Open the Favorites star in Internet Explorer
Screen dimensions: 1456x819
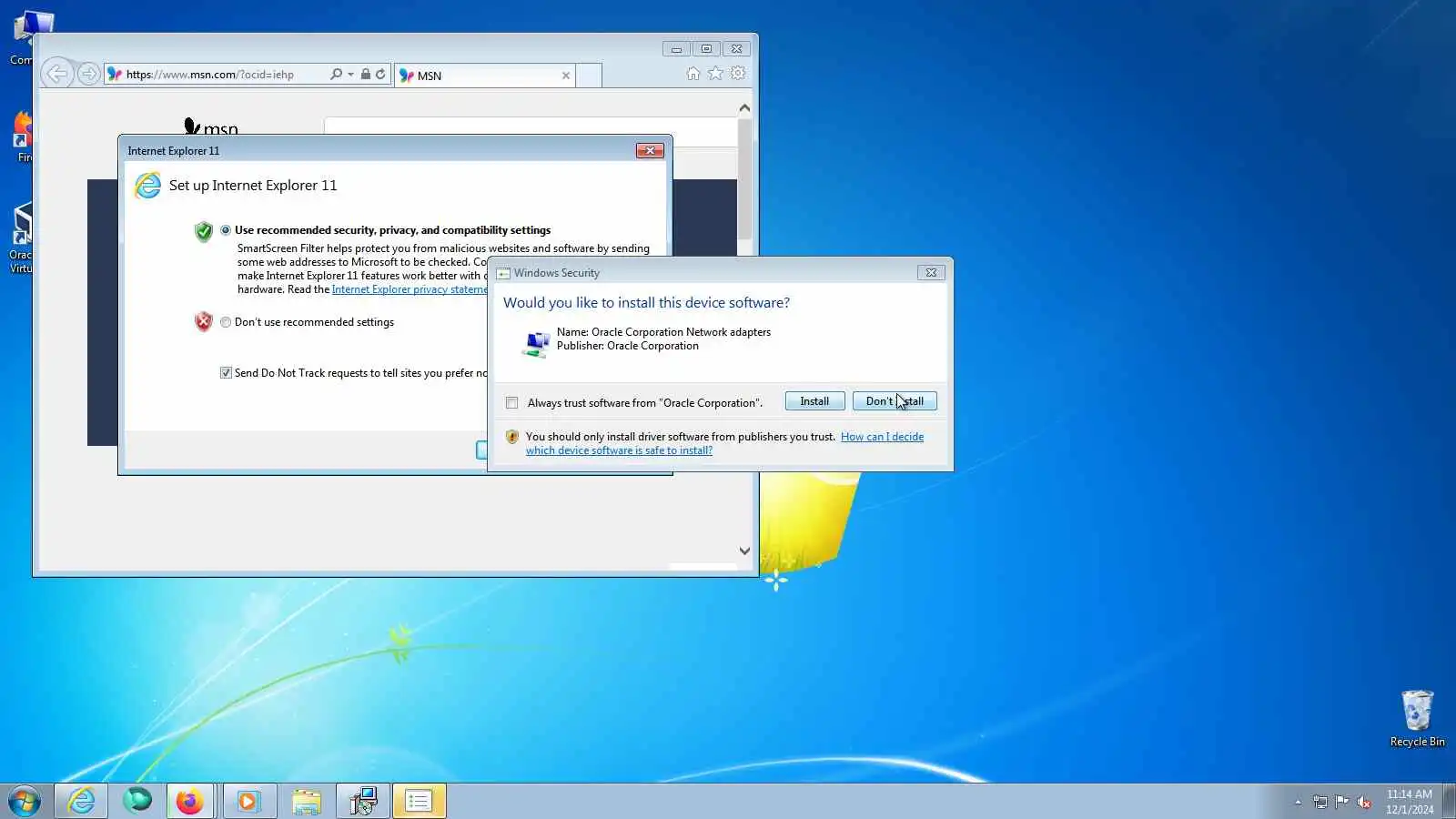(716, 74)
